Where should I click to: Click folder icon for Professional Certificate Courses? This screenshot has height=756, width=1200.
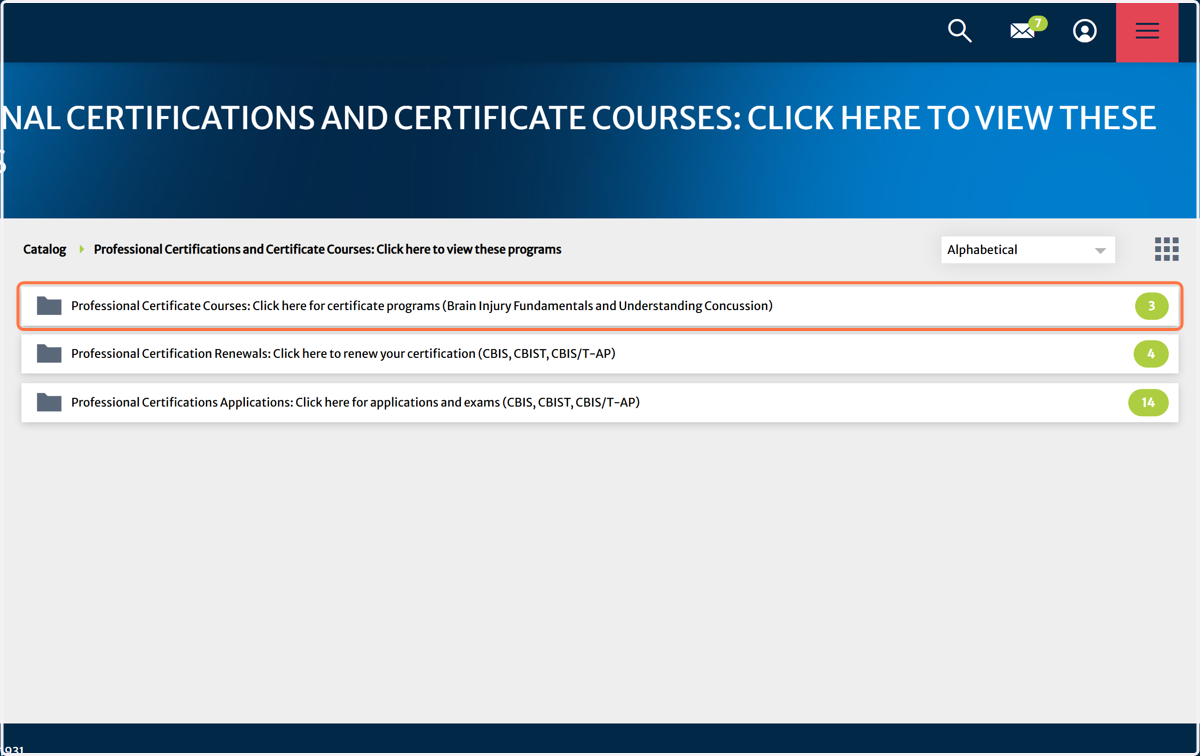(49, 305)
